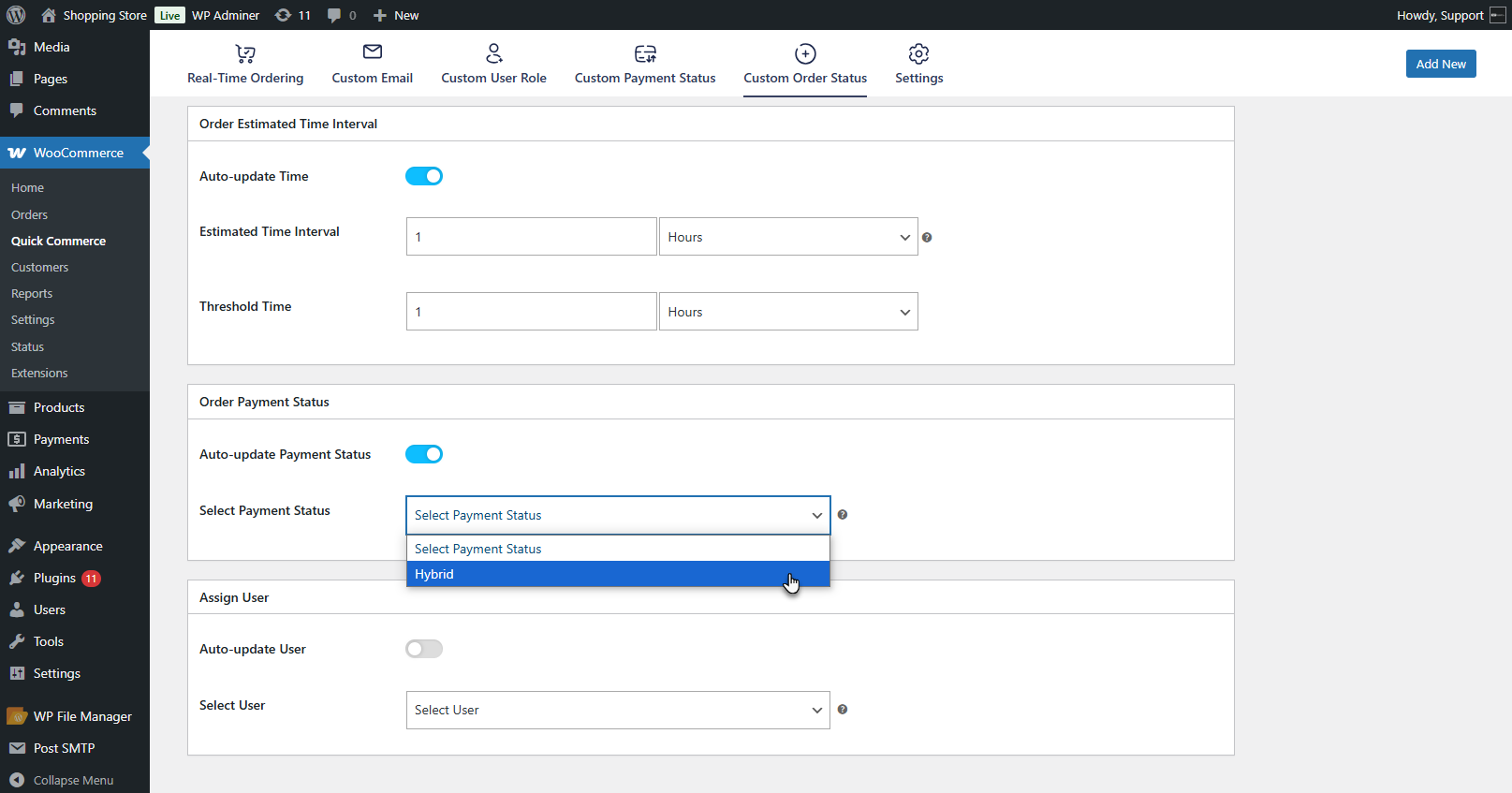Open the Select User dropdown
The width and height of the screenshot is (1512, 793).
[x=618, y=710]
